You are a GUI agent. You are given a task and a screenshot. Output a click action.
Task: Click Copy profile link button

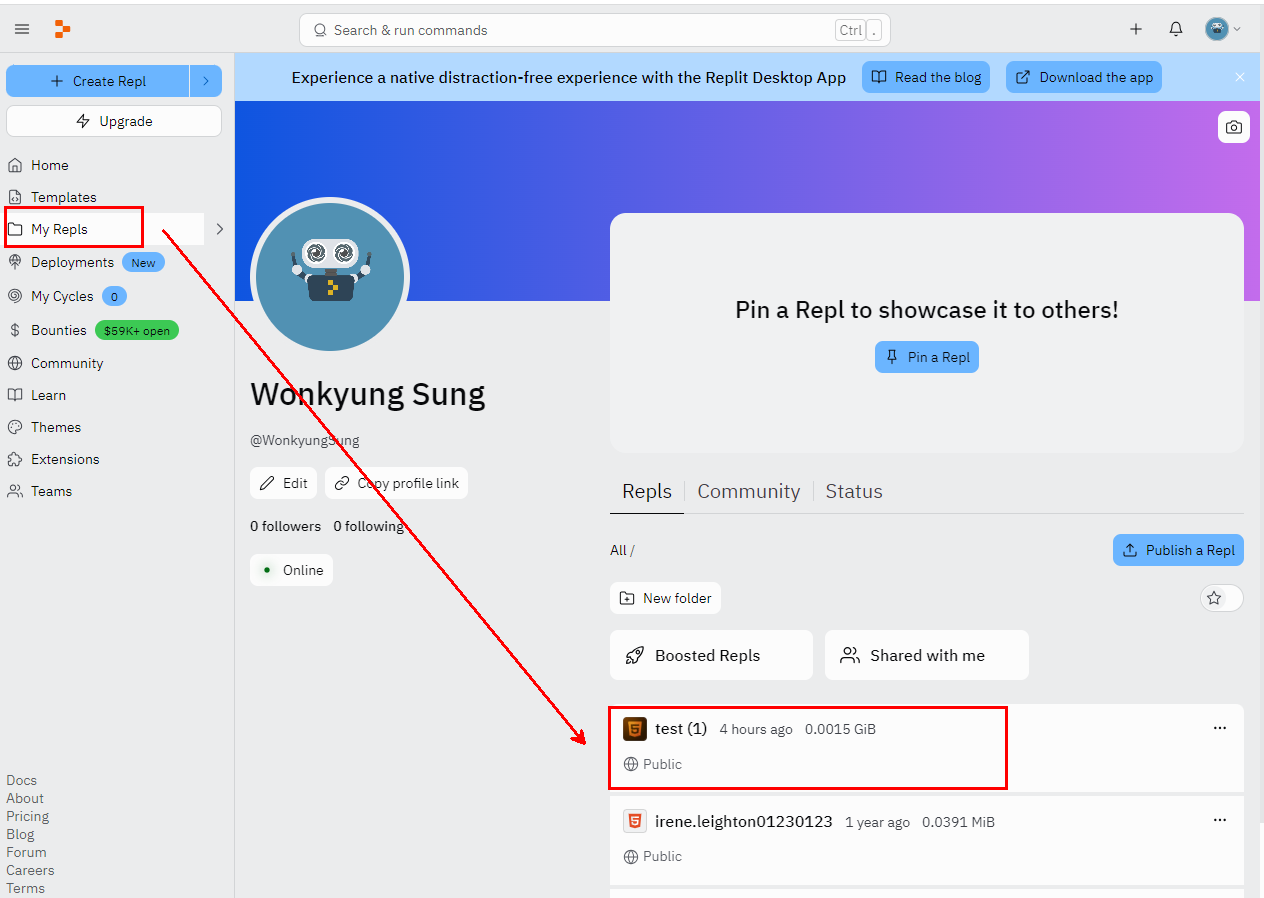coord(396,483)
